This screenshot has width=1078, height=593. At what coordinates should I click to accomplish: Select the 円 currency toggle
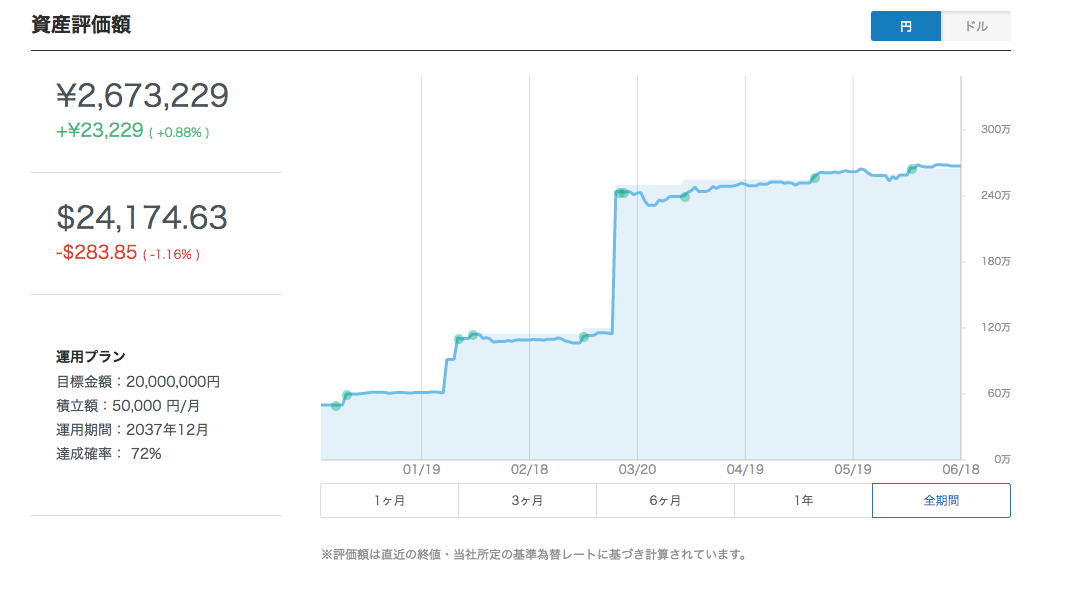(x=905, y=26)
